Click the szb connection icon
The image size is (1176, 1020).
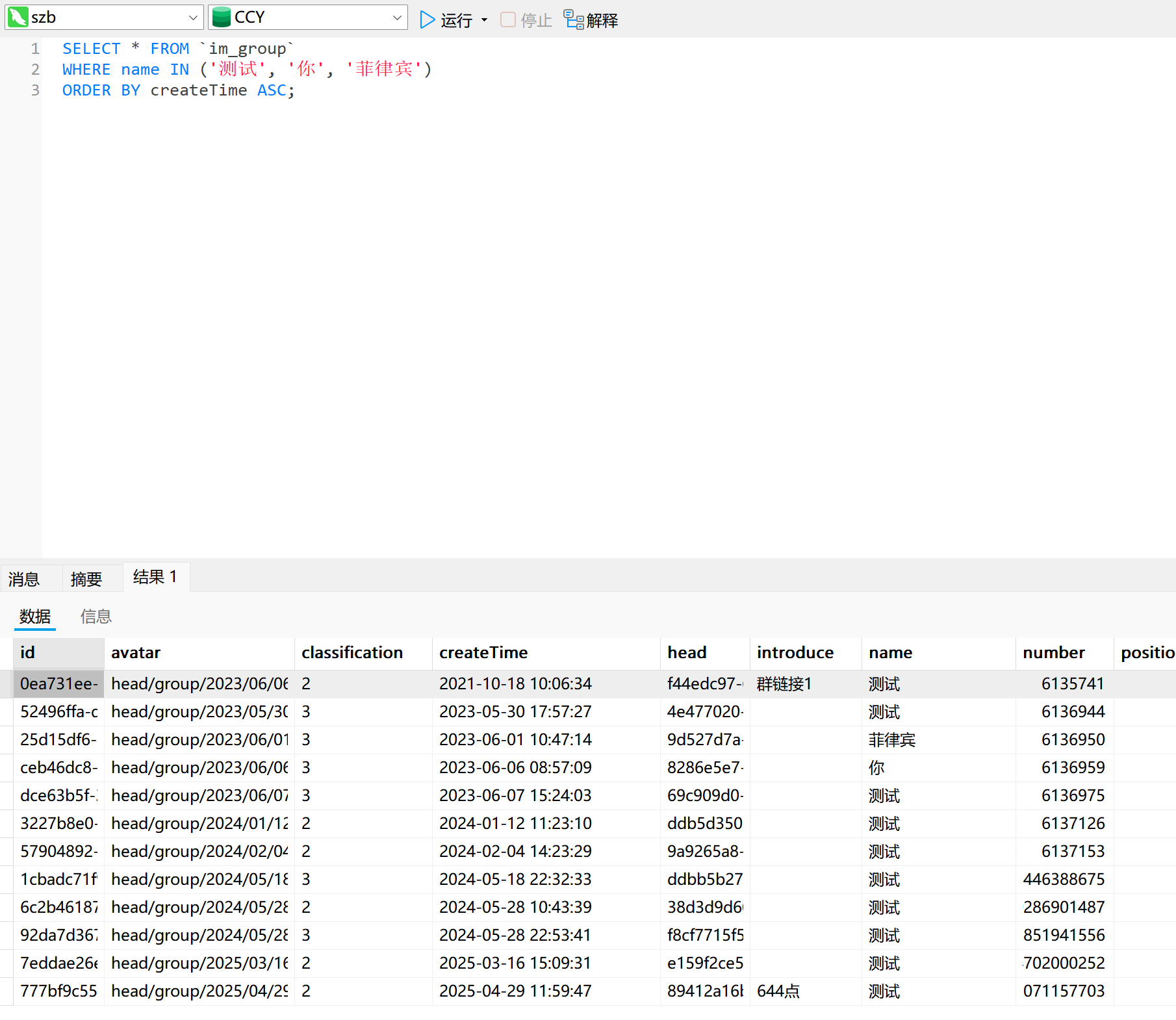tap(18, 18)
